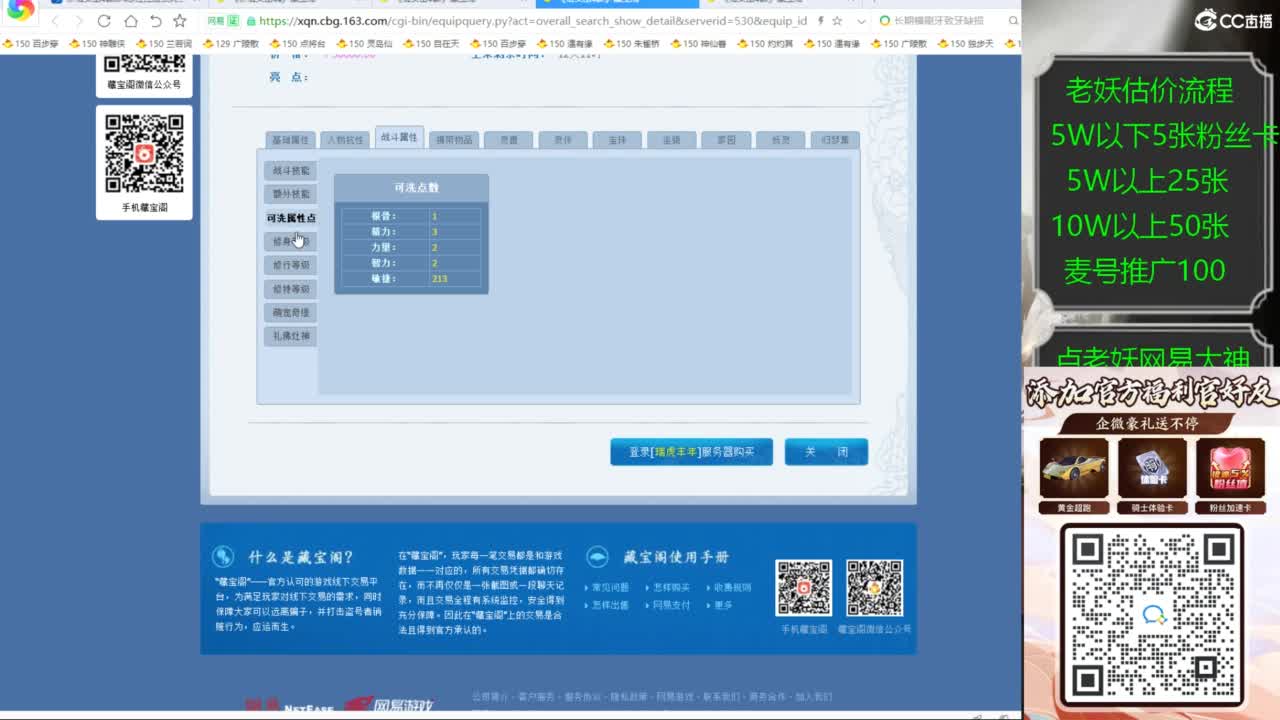Select 可洗属性点 in the side menu
Viewport: 1280px width, 720px height.
tap(291, 218)
